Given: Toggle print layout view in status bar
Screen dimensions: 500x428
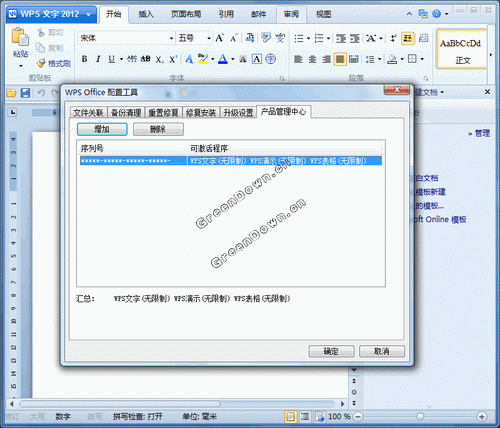Looking at the screenshot, I should pos(291,416).
